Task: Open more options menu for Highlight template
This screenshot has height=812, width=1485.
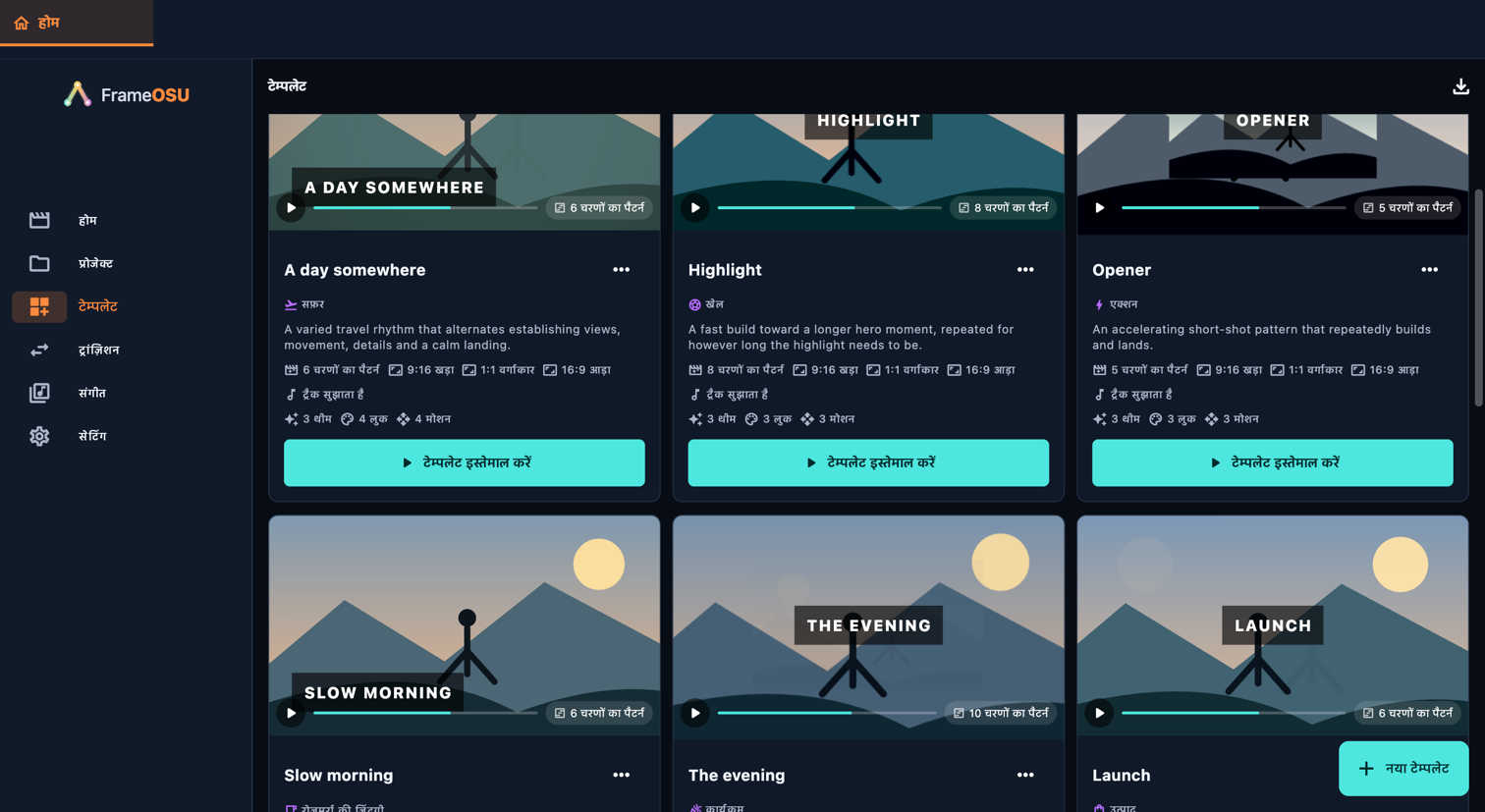Action: (1025, 270)
